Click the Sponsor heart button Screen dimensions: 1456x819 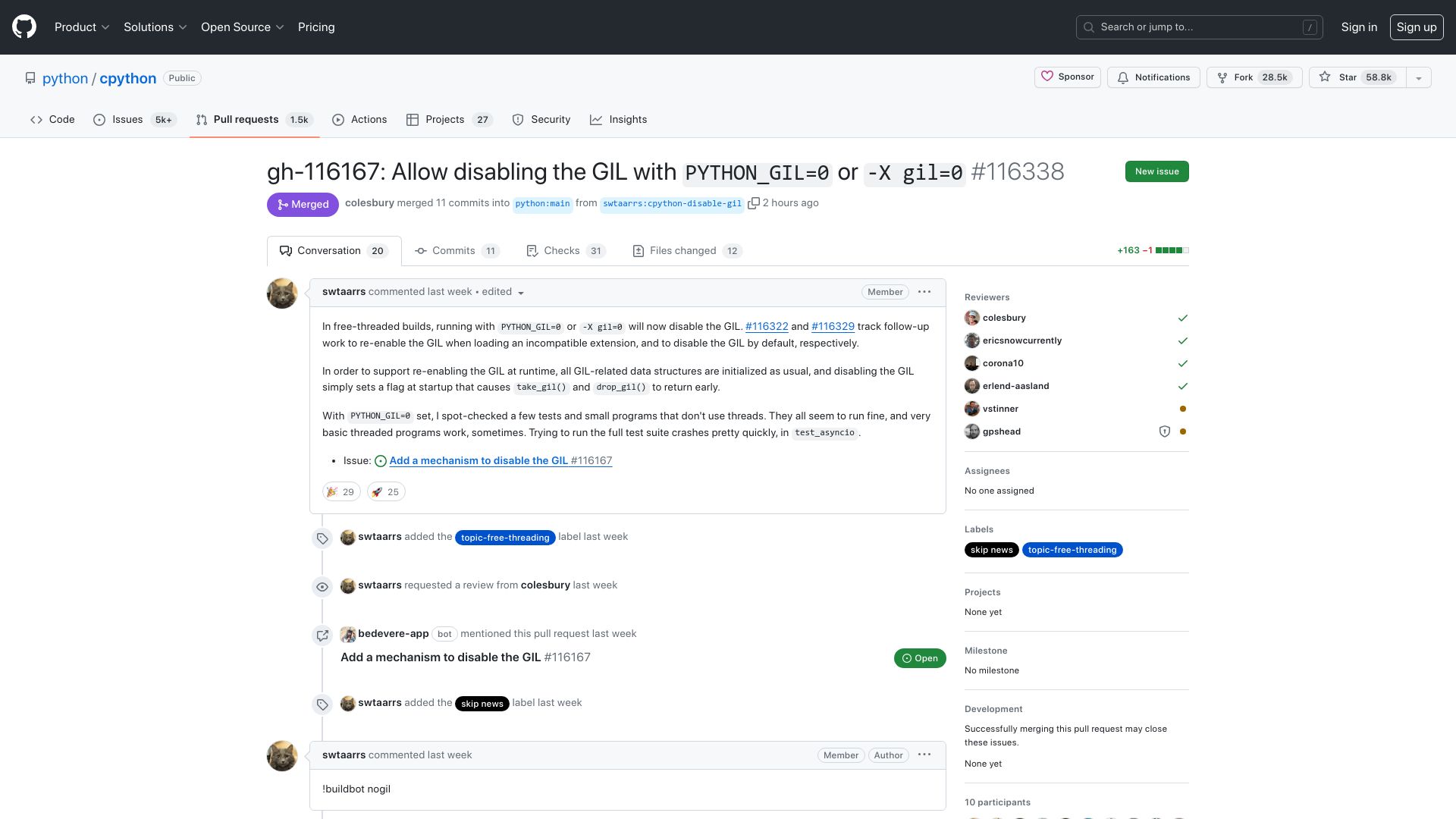tap(1068, 77)
